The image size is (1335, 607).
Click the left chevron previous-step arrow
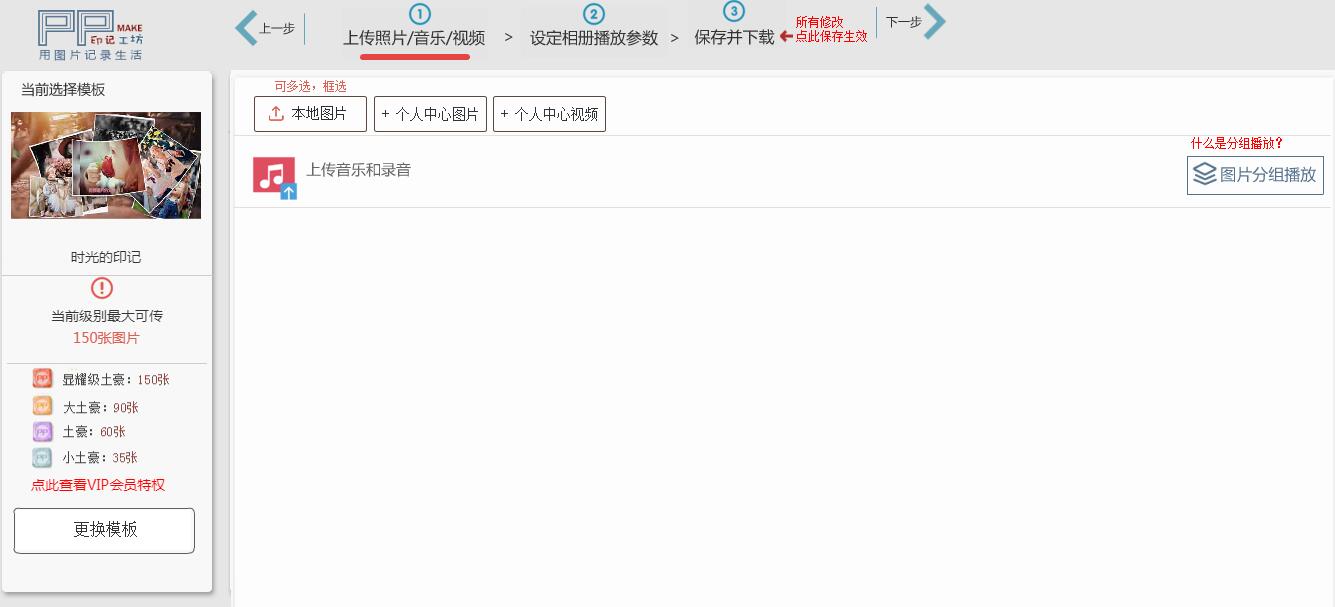(246, 28)
